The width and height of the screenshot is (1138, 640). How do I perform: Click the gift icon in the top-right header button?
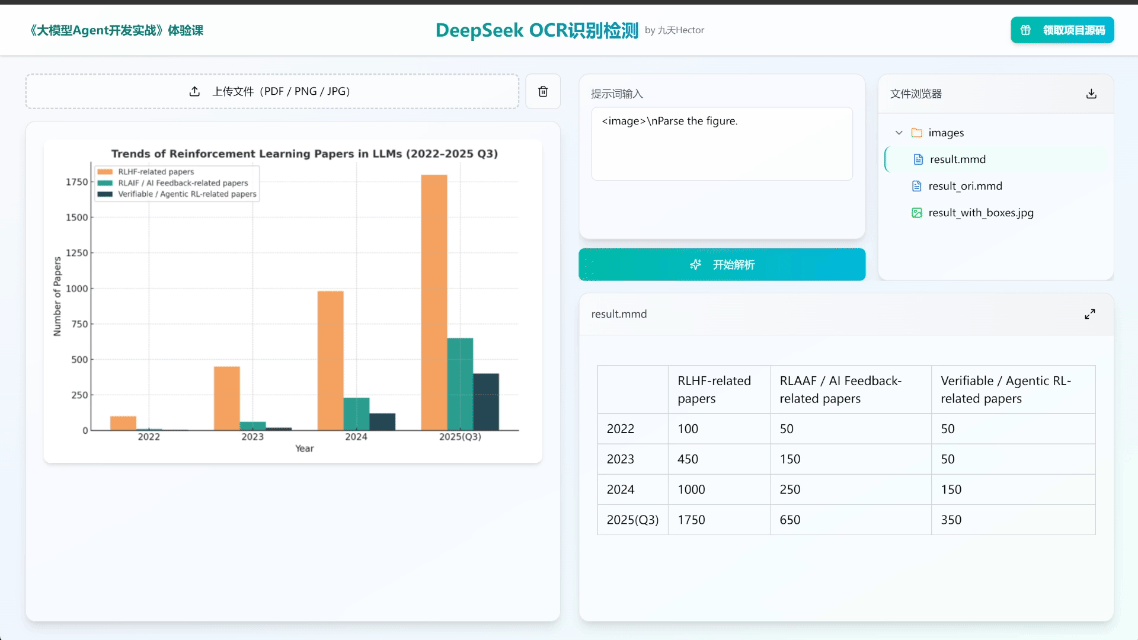(x=1023, y=30)
